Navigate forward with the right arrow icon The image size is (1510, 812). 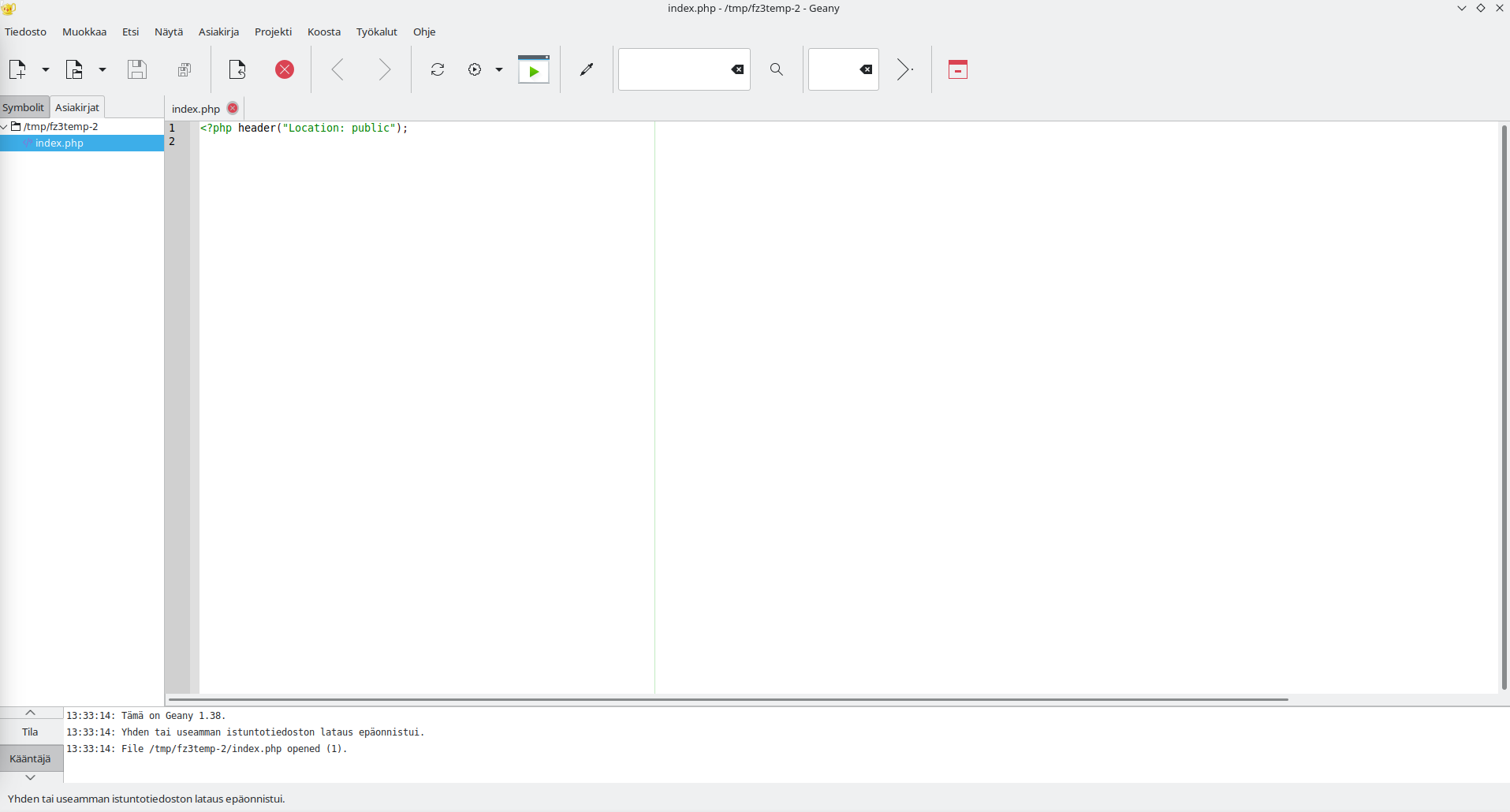click(384, 69)
